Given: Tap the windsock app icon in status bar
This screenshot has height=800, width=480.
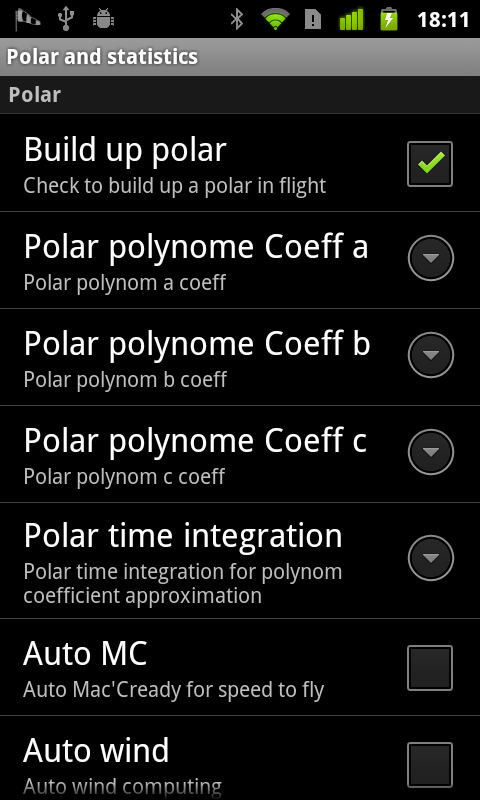Looking at the screenshot, I should pyautogui.click(x=27, y=20).
